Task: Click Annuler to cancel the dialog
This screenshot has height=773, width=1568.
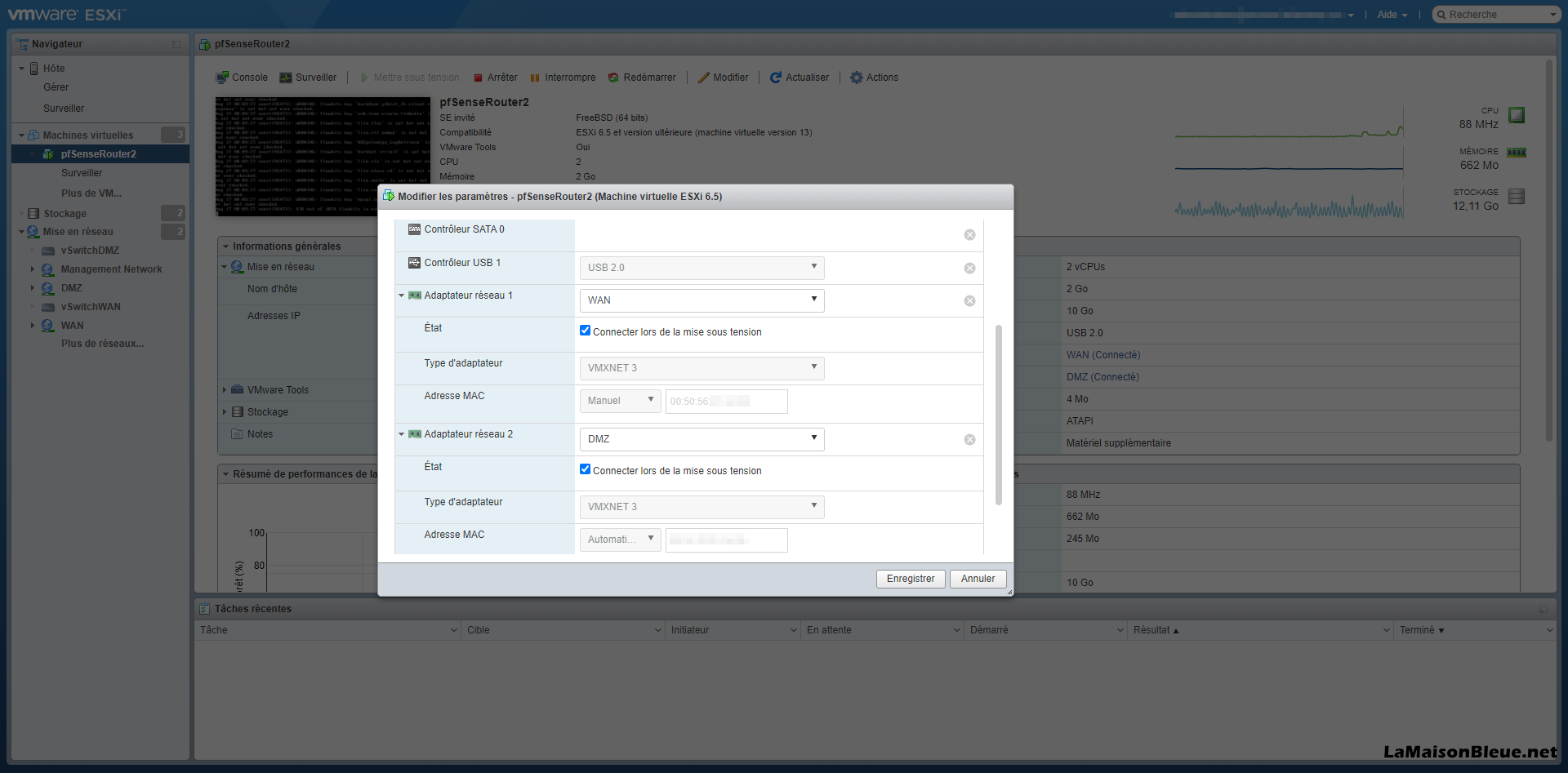Action: coord(978,579)
